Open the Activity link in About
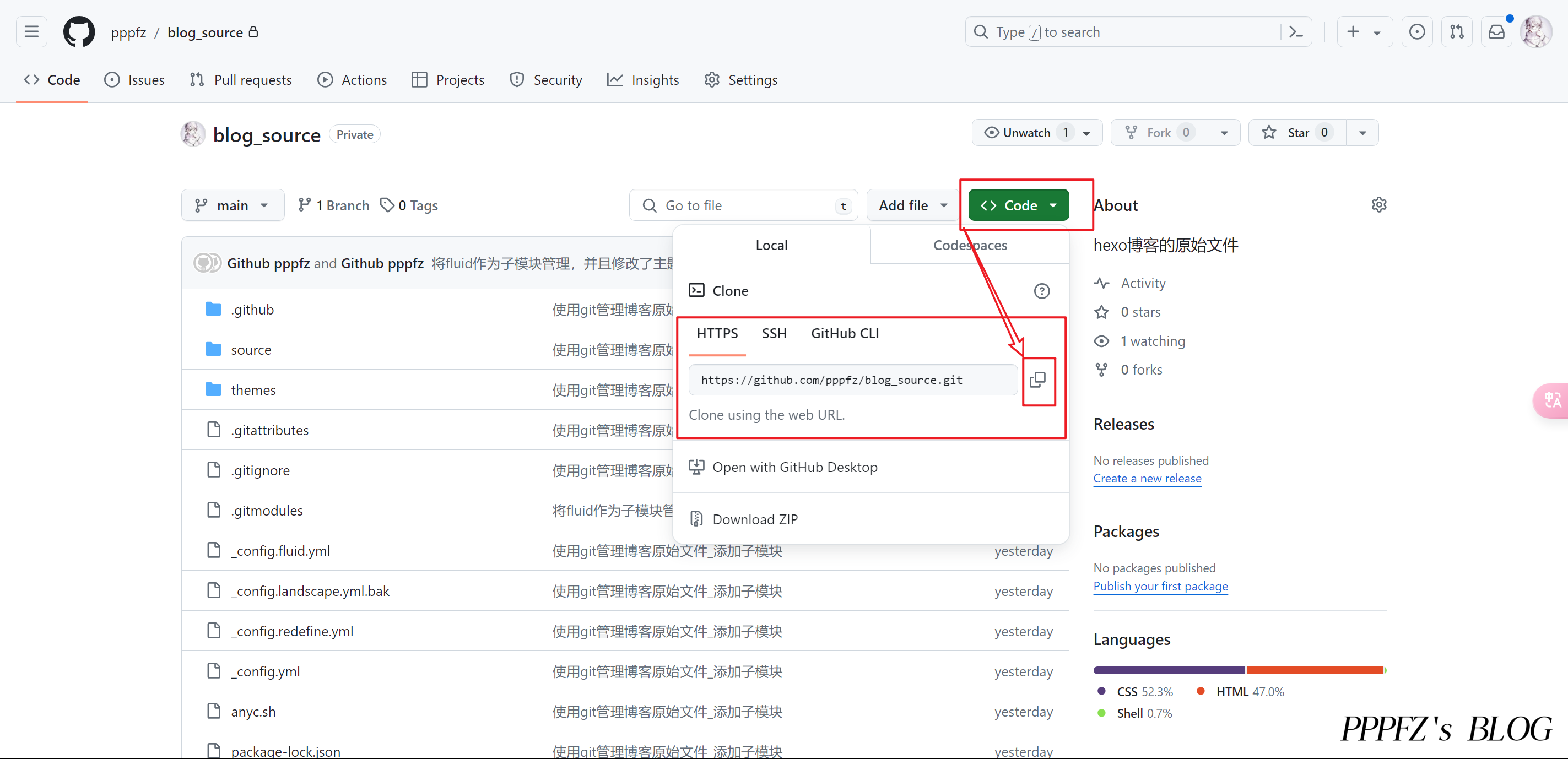Image resolution: width=1568 pixels, height=759 pixels. coord(1143,283)
